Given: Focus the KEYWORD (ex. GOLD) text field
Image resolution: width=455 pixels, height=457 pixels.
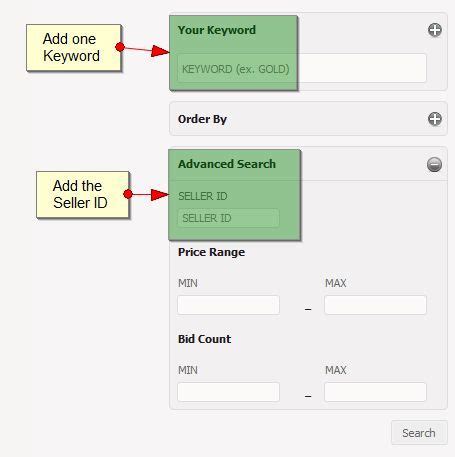Looking at the screenshot, I should coord(302,68).
